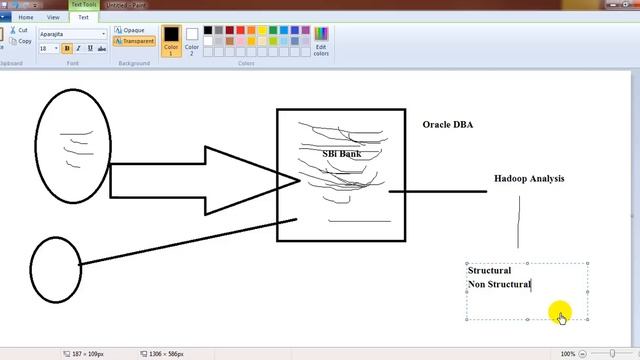Set text background to Opaque
640x360 pixels.
129,30
